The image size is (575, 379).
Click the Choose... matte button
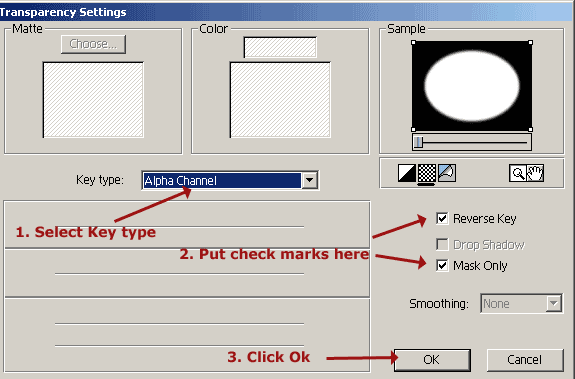coord(94,44)
